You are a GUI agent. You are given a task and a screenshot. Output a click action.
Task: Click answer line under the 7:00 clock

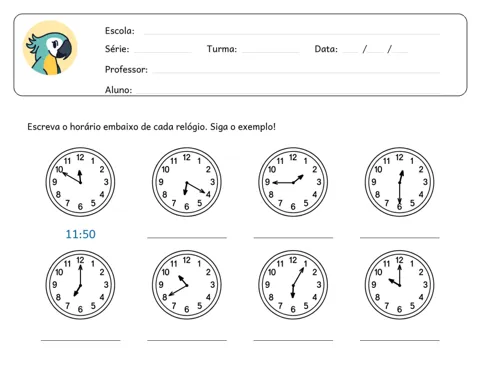point(81,340)
